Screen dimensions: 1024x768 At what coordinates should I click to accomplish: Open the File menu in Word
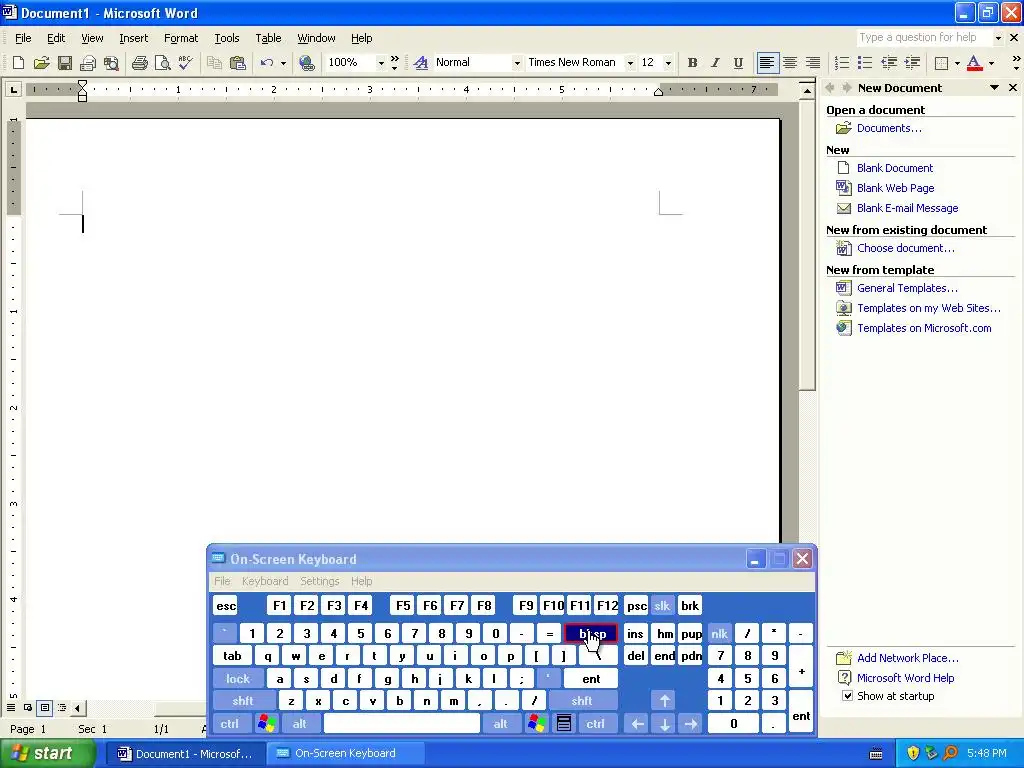tap(23, 39)
